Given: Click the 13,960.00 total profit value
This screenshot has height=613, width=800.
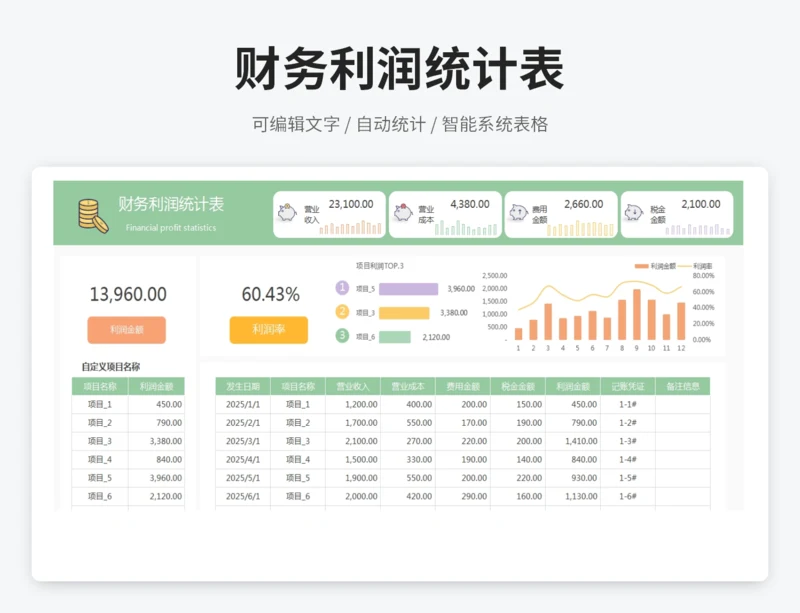Looking at the screenshot, I should tap(128, 295).
